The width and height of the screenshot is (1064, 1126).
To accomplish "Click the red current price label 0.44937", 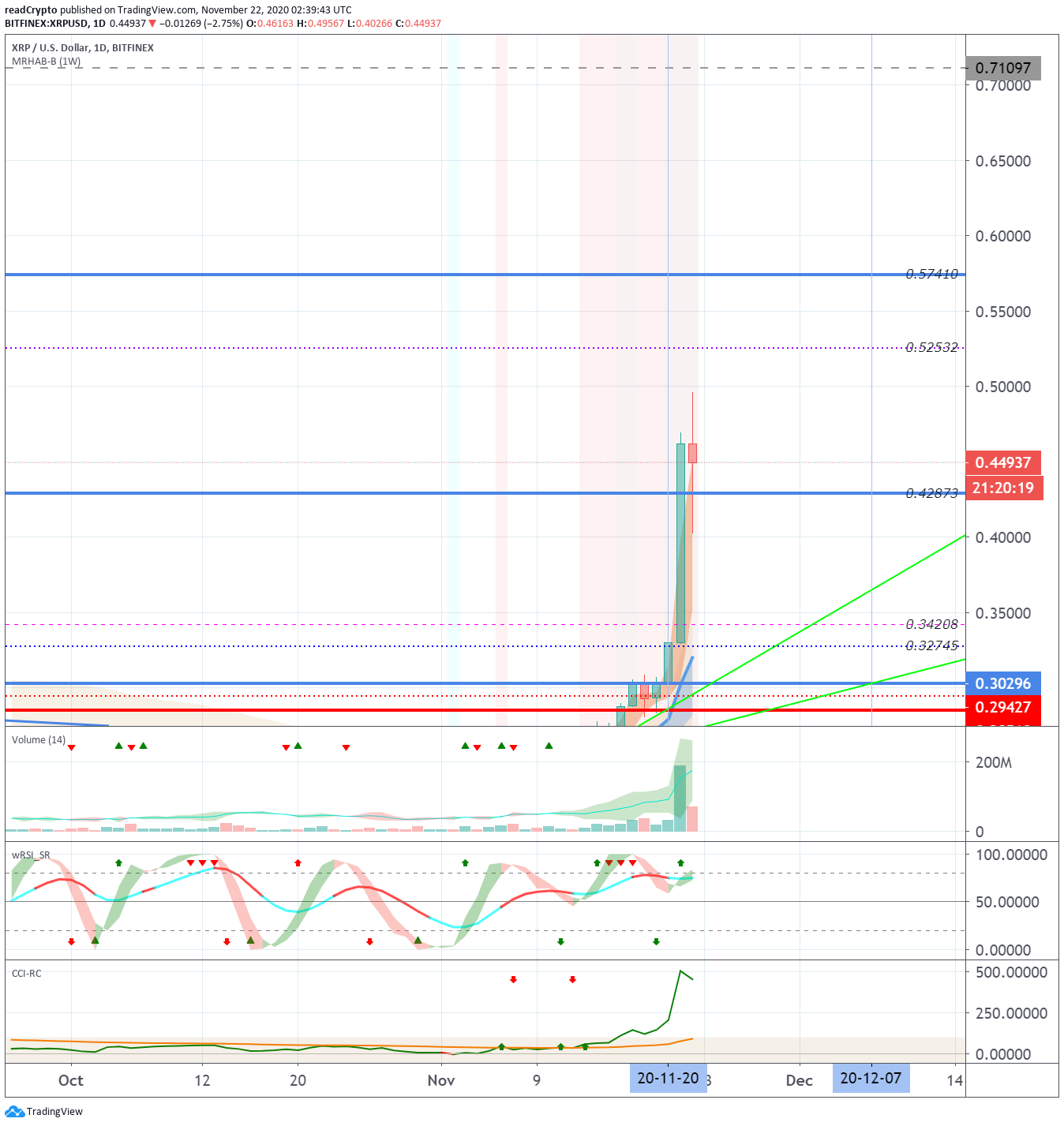I will coord(1003,462).
